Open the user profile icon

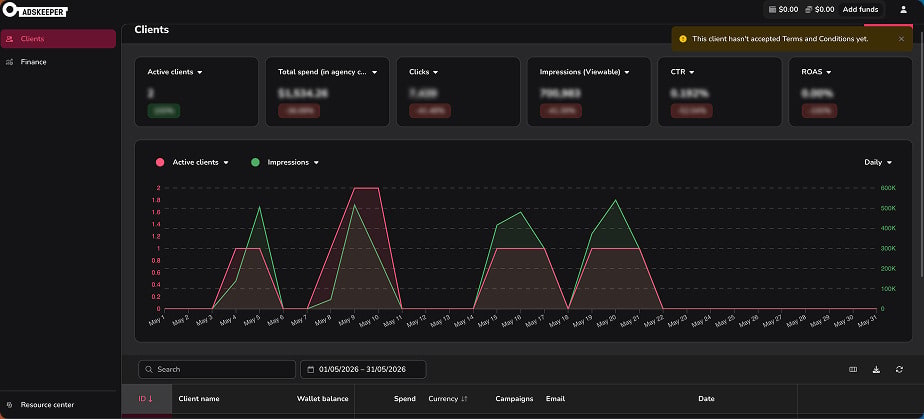click(903, 9)
